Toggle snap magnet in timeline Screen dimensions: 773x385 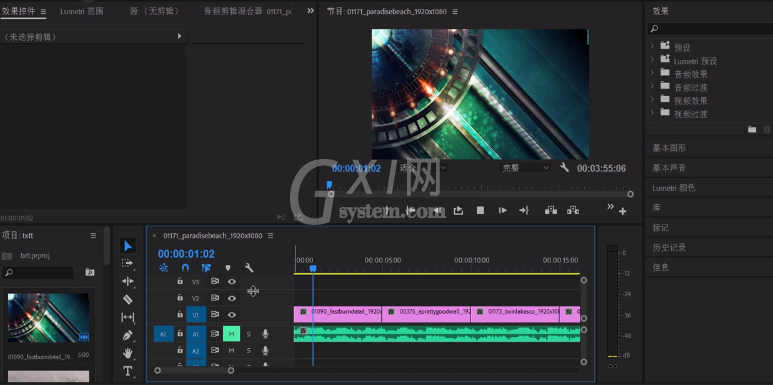(185, 268)
